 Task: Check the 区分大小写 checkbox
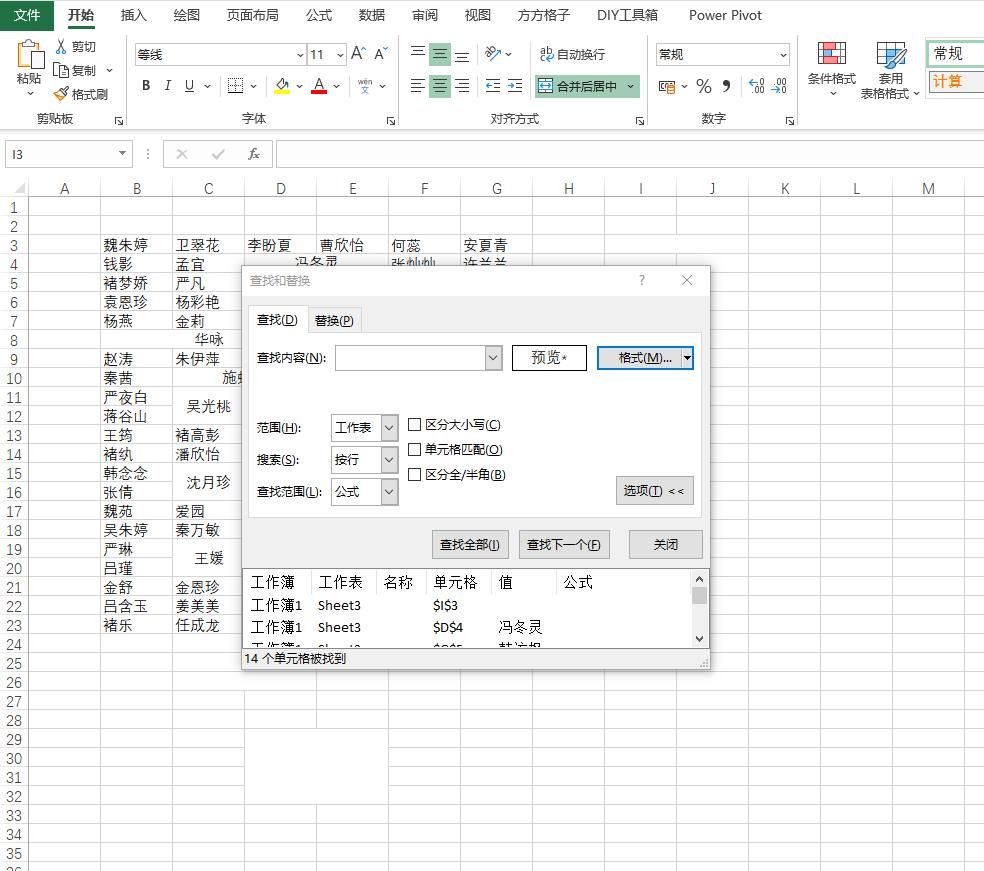coord(414,424)
